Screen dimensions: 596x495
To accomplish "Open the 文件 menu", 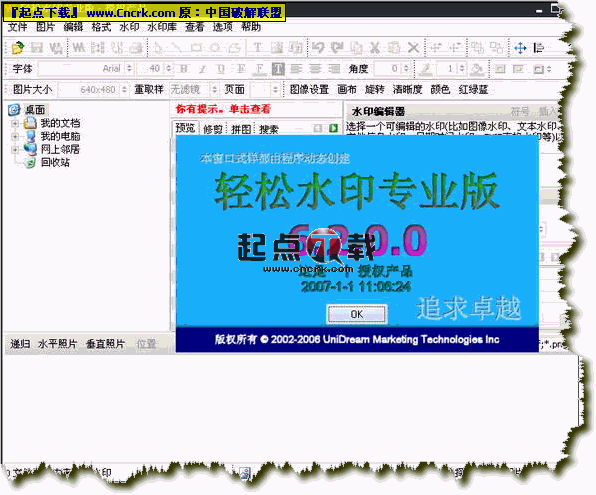I will pos(17,27).
